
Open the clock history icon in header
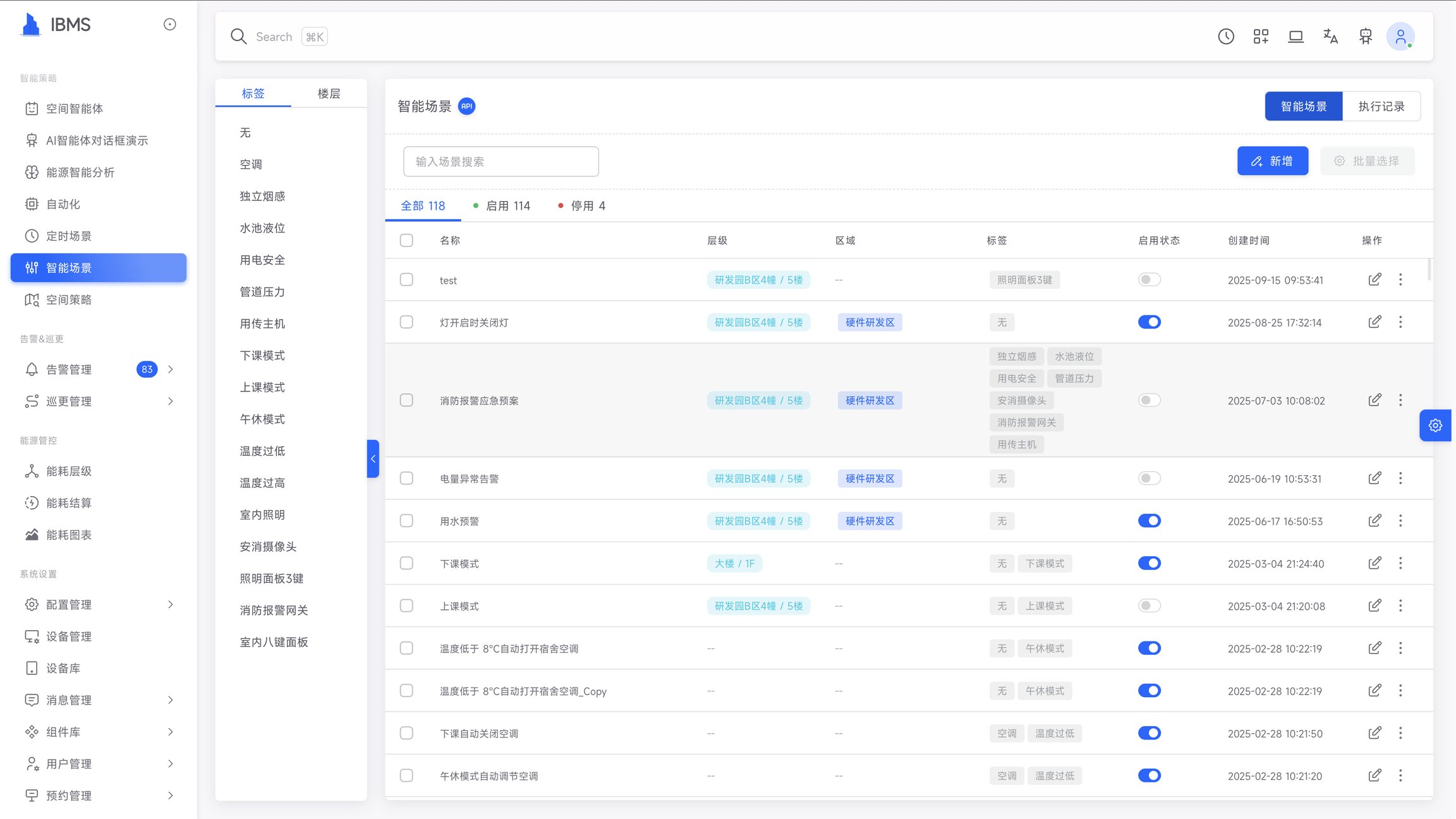(x=1226, y=37)
